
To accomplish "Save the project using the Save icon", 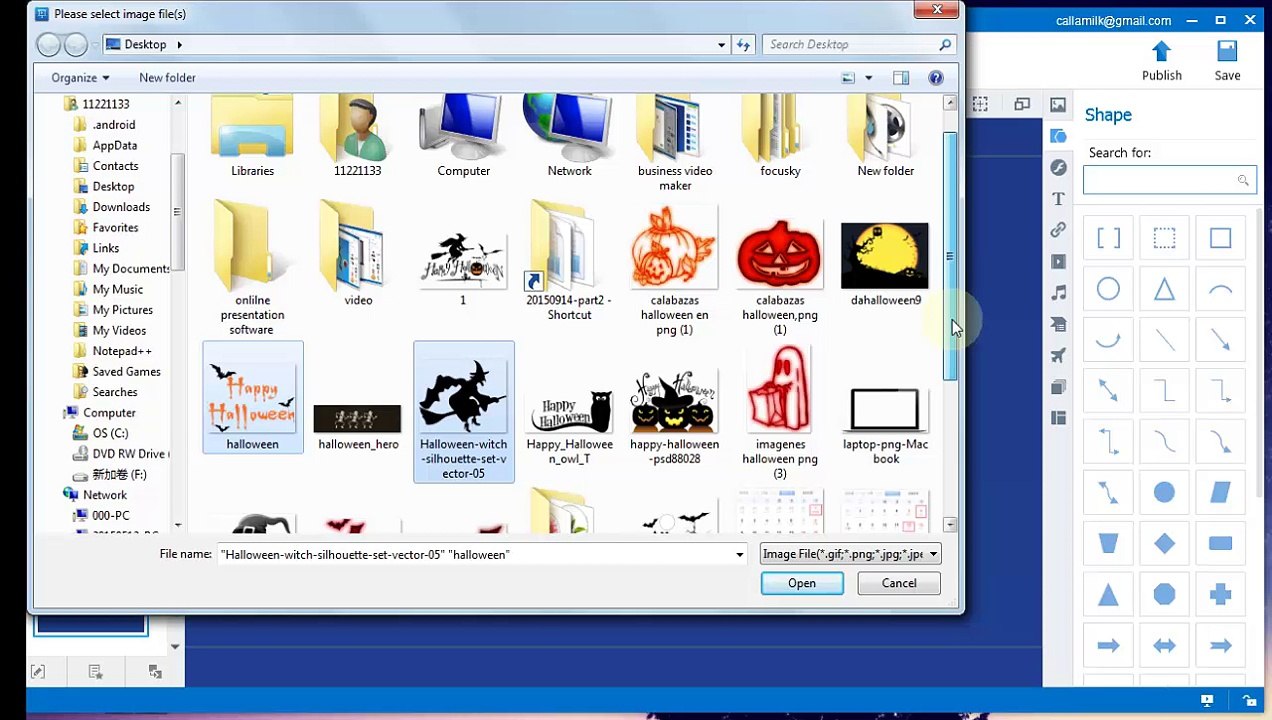I will tap(1227, 61).
